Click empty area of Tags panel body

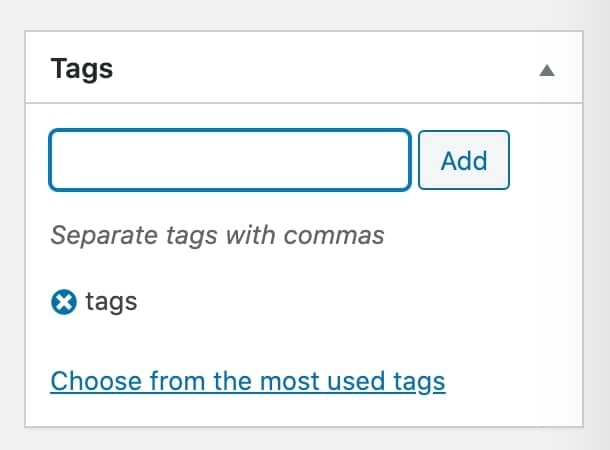point(389,303)
